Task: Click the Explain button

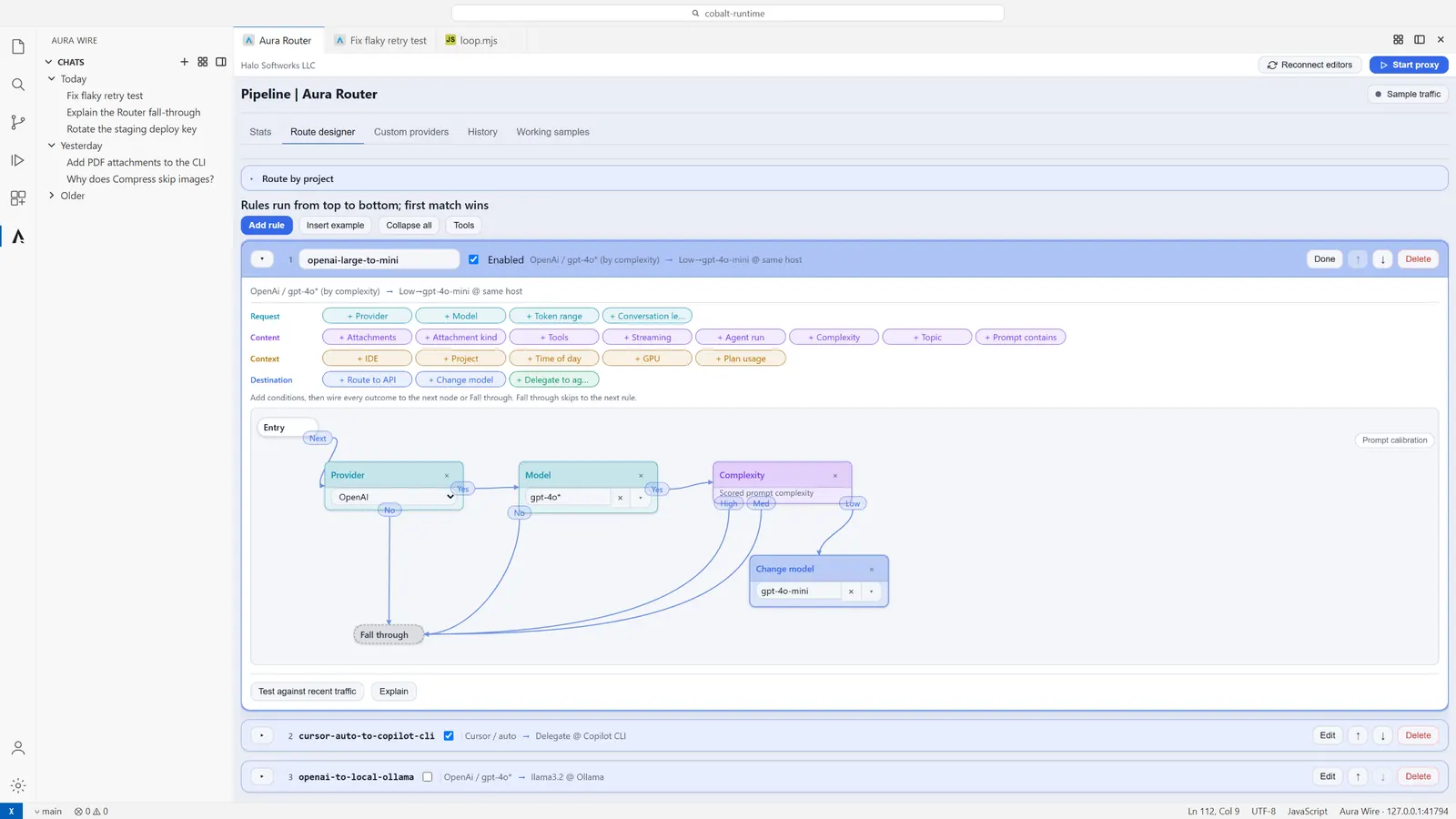Action: [x=394, y=692]
